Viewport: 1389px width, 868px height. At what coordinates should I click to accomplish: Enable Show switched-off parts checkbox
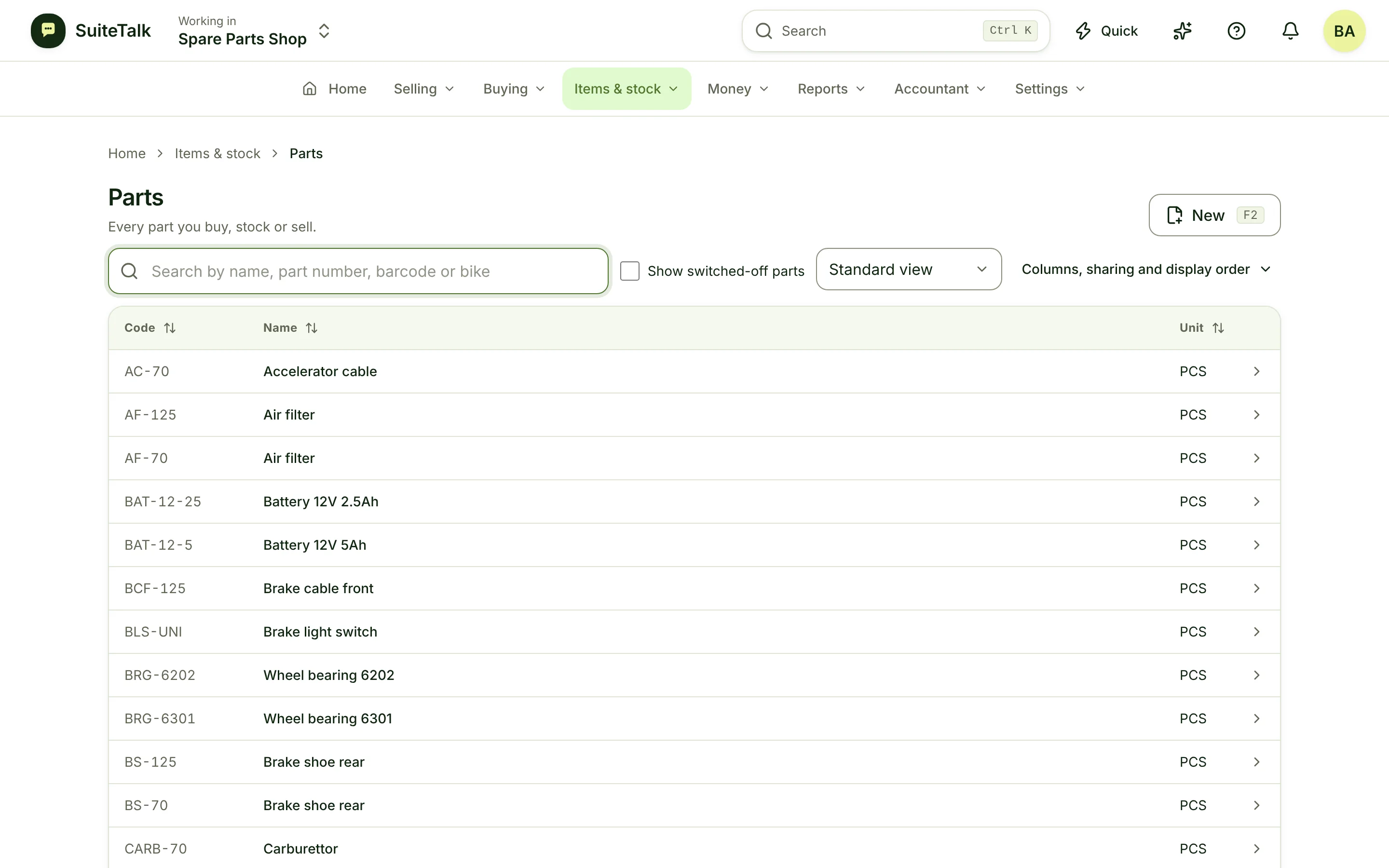click(630, 271)
